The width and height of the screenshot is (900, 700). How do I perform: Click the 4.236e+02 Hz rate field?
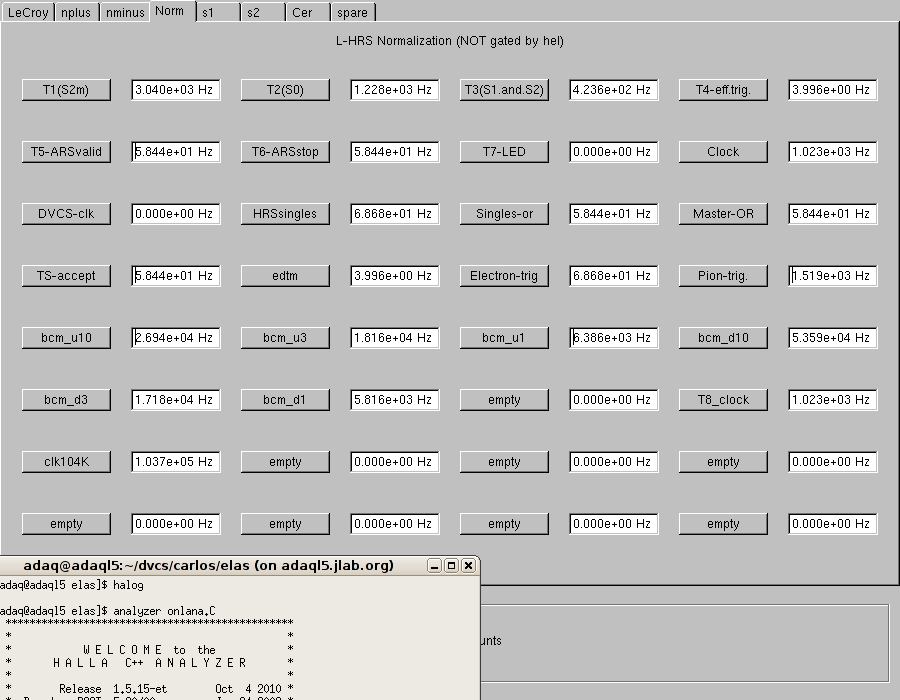(614, 90)
